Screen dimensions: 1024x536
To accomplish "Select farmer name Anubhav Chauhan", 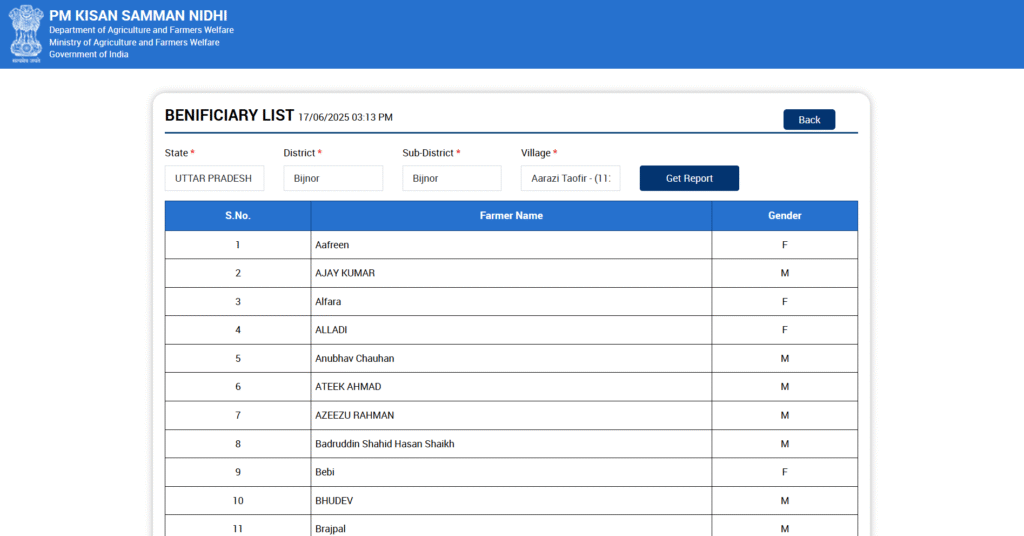I will coord(355,358).
